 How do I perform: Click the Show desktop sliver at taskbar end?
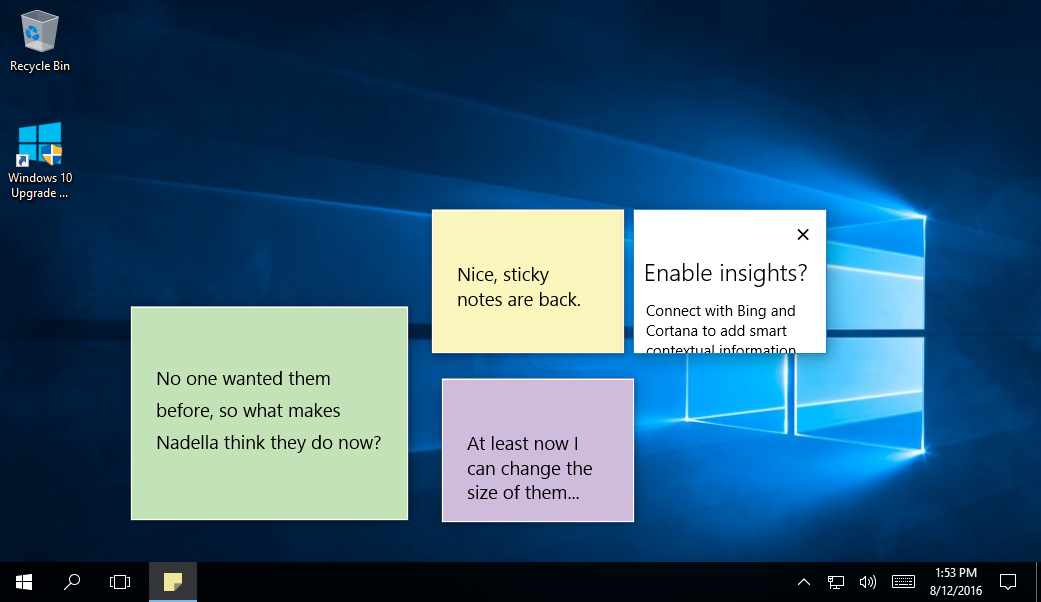tap(1038, 582)
